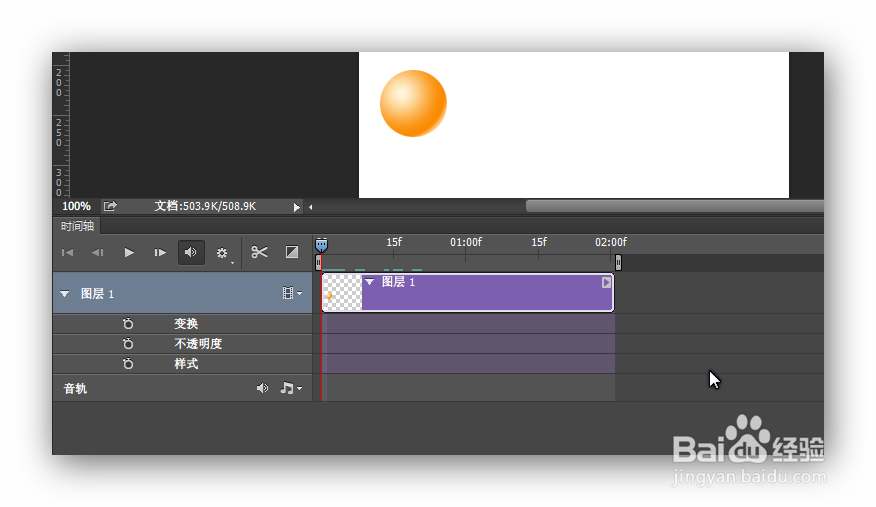The image size is (876, 507).
Task: Step back to previous frame
Action: [98, 252]
